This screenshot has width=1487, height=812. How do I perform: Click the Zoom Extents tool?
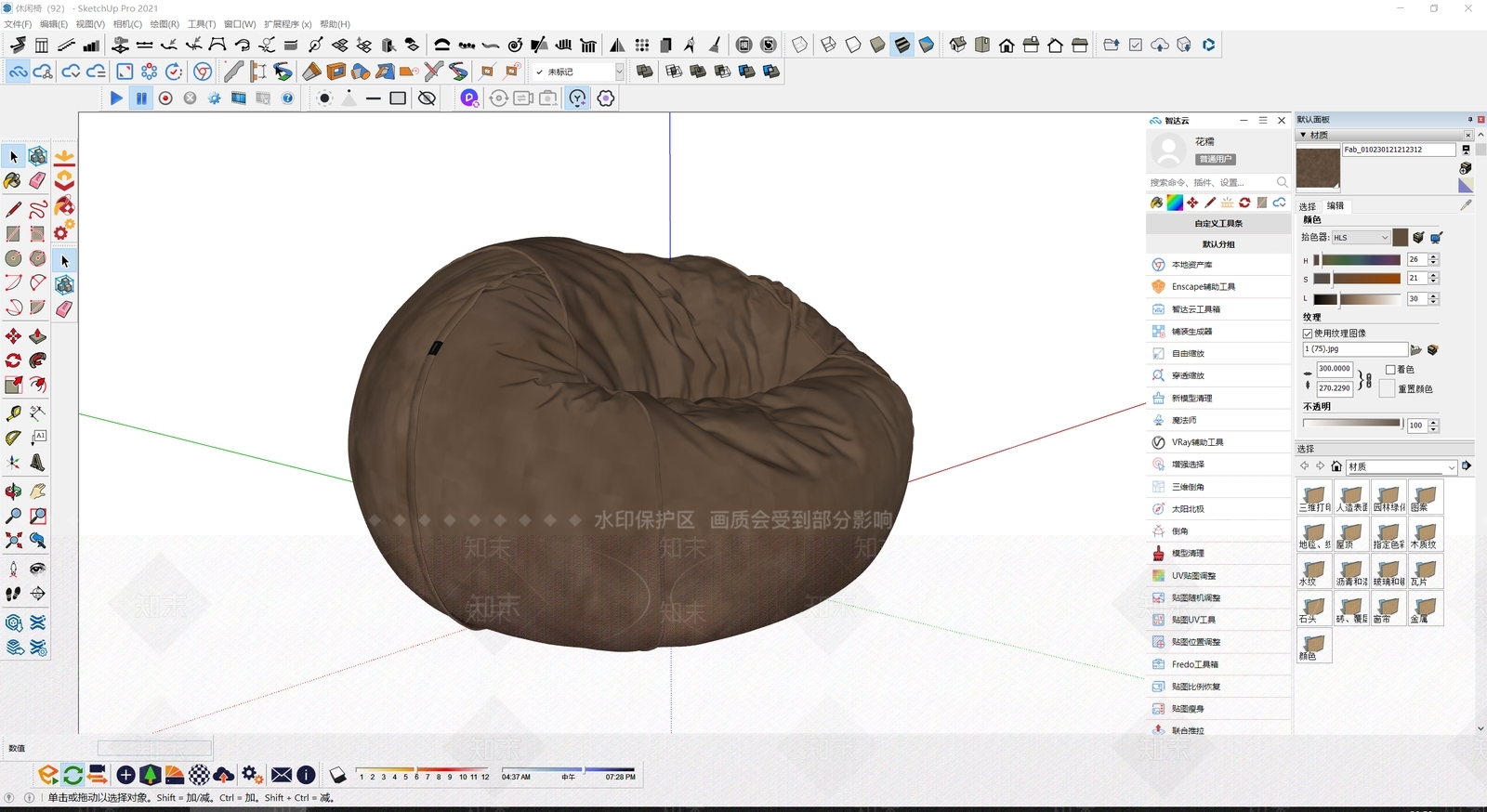13,540
